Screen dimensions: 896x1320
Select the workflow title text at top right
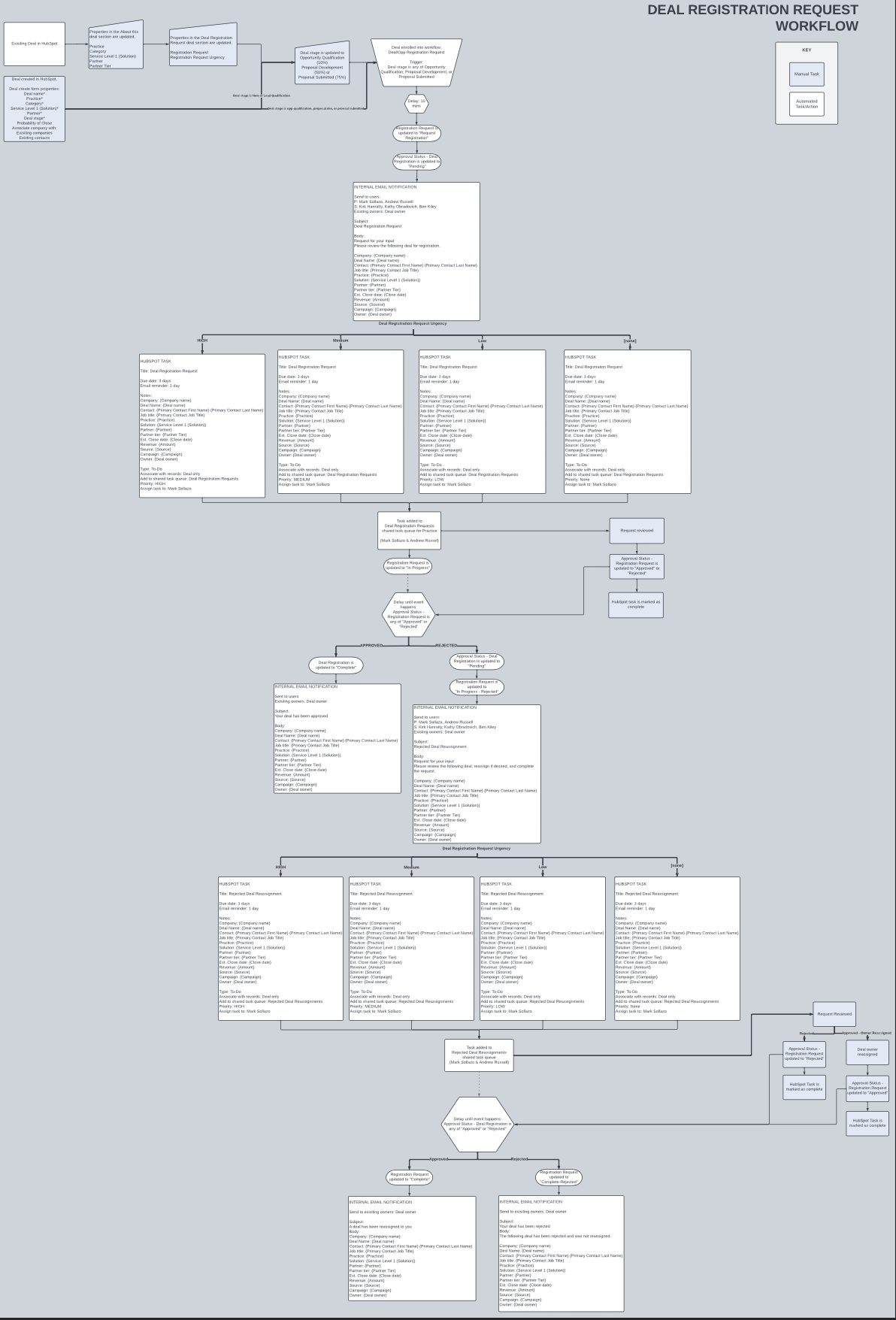pos(752,18)
